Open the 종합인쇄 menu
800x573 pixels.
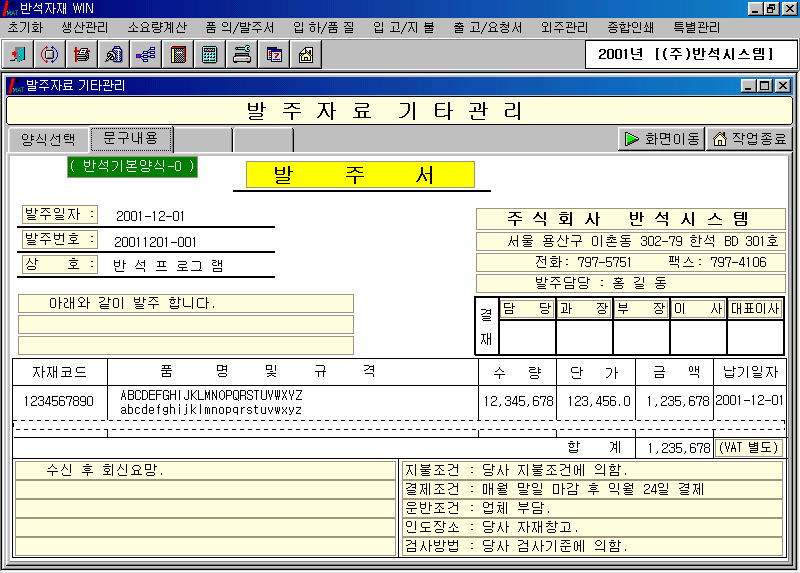coord(631,27)
